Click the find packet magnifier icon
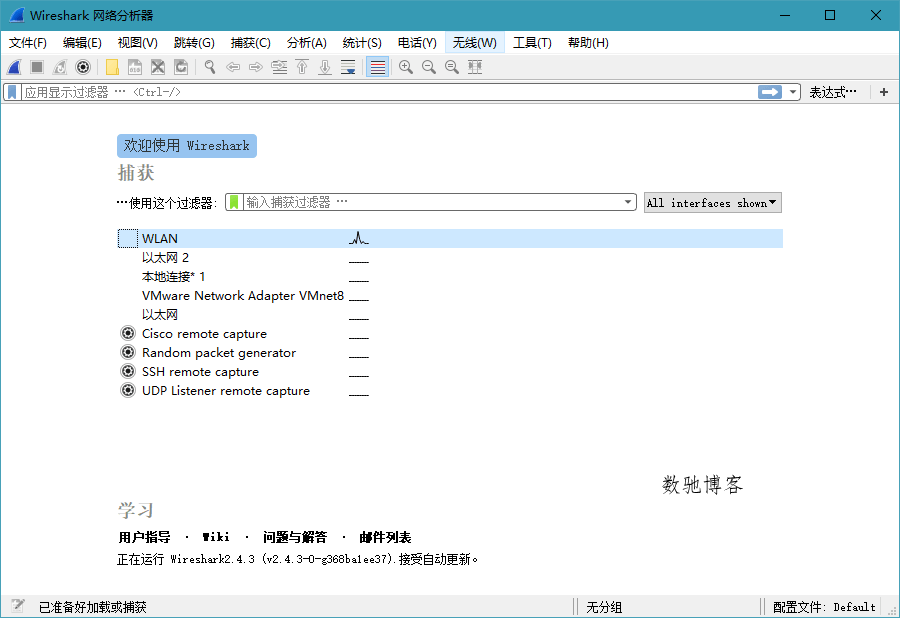 (210, 67)
